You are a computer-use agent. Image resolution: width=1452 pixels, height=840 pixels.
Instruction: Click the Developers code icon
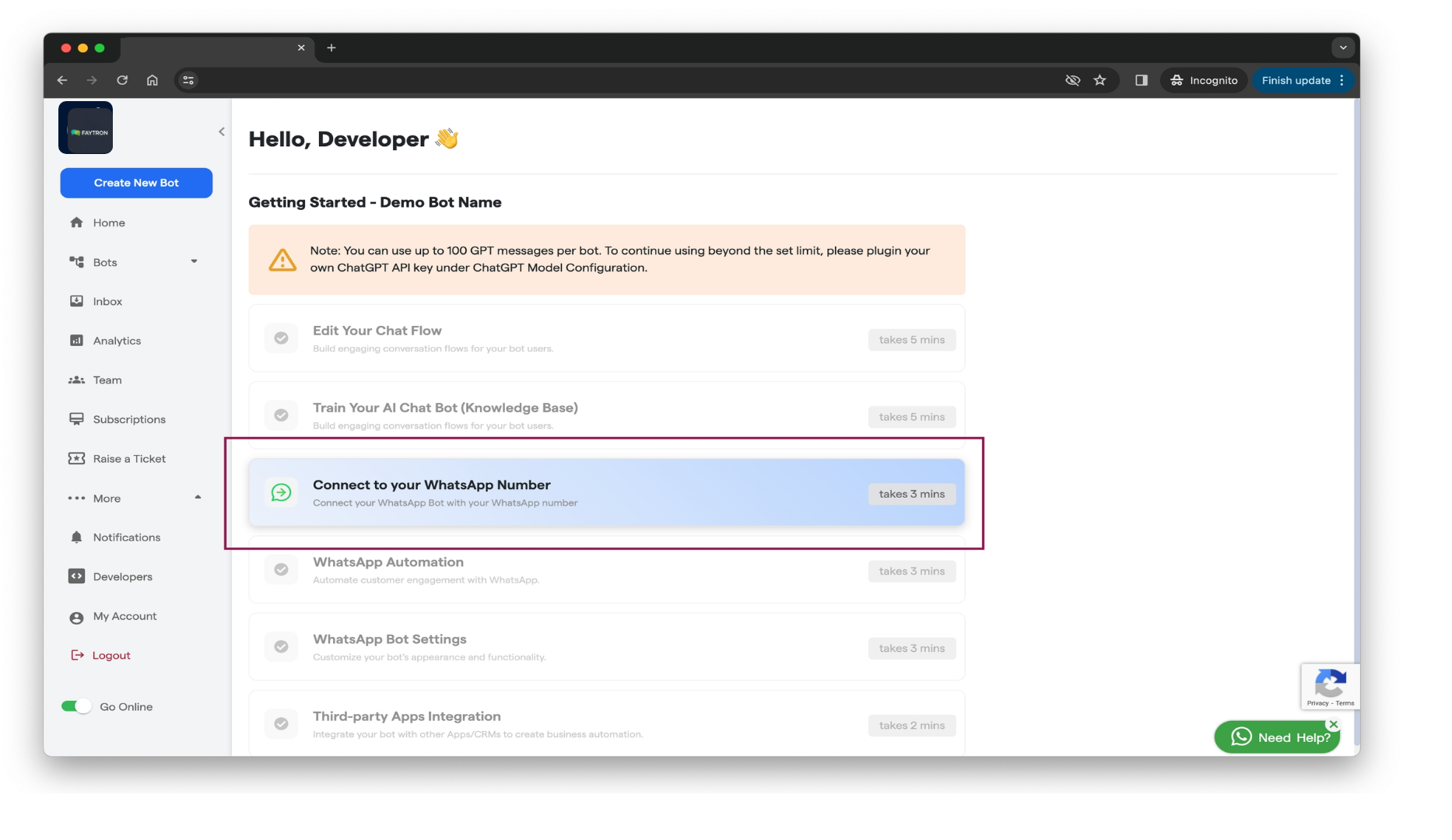[76, 576]
